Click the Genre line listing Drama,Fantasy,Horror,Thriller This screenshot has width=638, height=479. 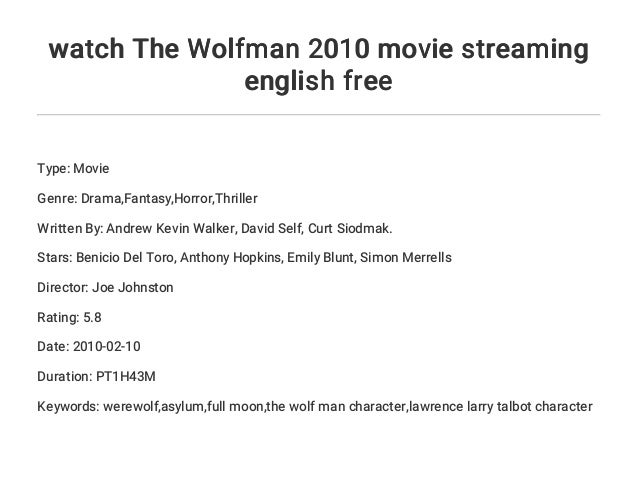point(147,199)
